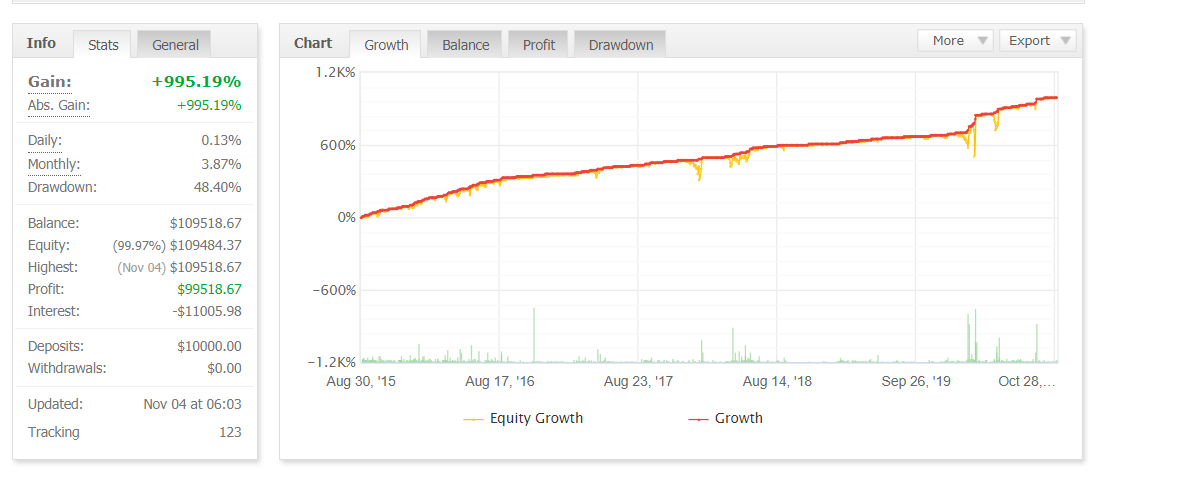Switch chart to Balance view
Viewport: 1187px width, 494px height.
tap(465, 45)
